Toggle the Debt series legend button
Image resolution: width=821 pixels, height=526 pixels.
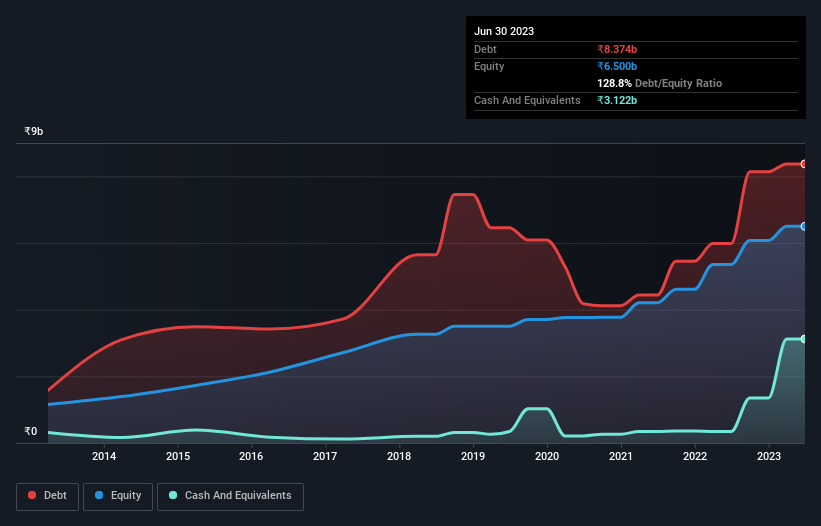click(47, 496)
